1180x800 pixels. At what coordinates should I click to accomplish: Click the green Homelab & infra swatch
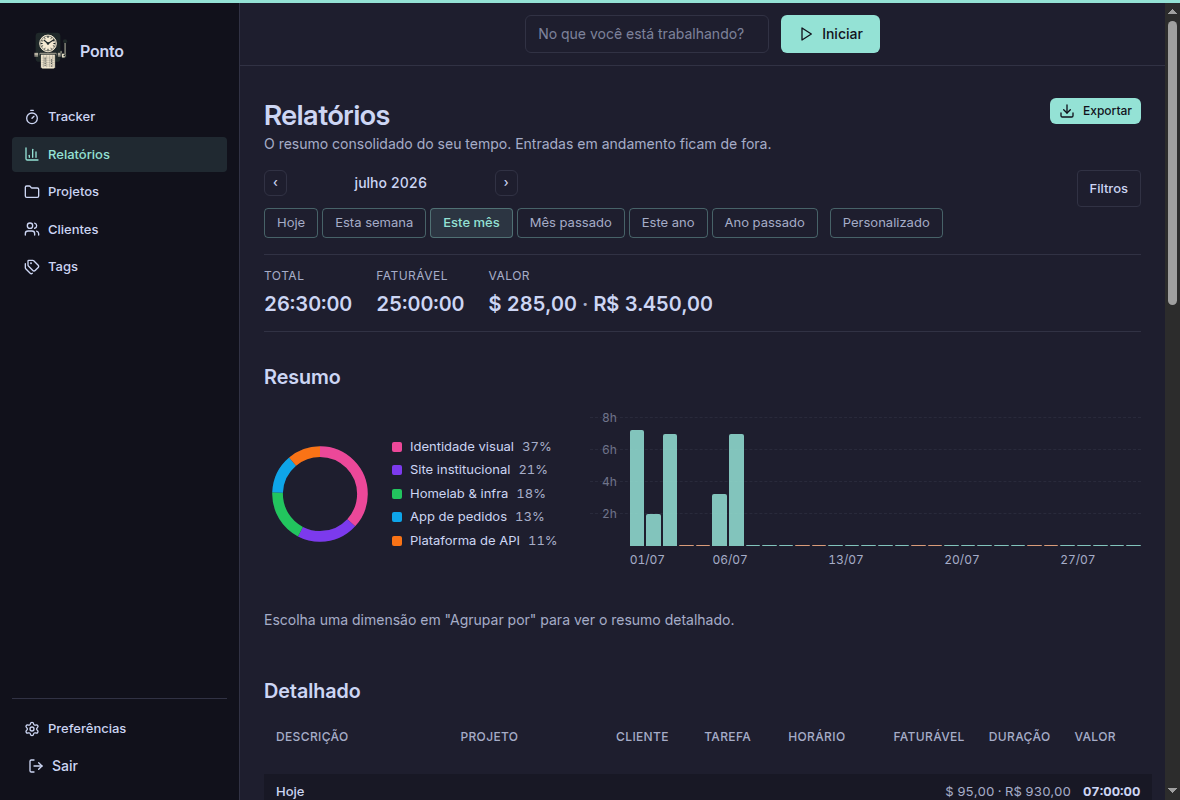pyautogui.click(x=397, y=494)
